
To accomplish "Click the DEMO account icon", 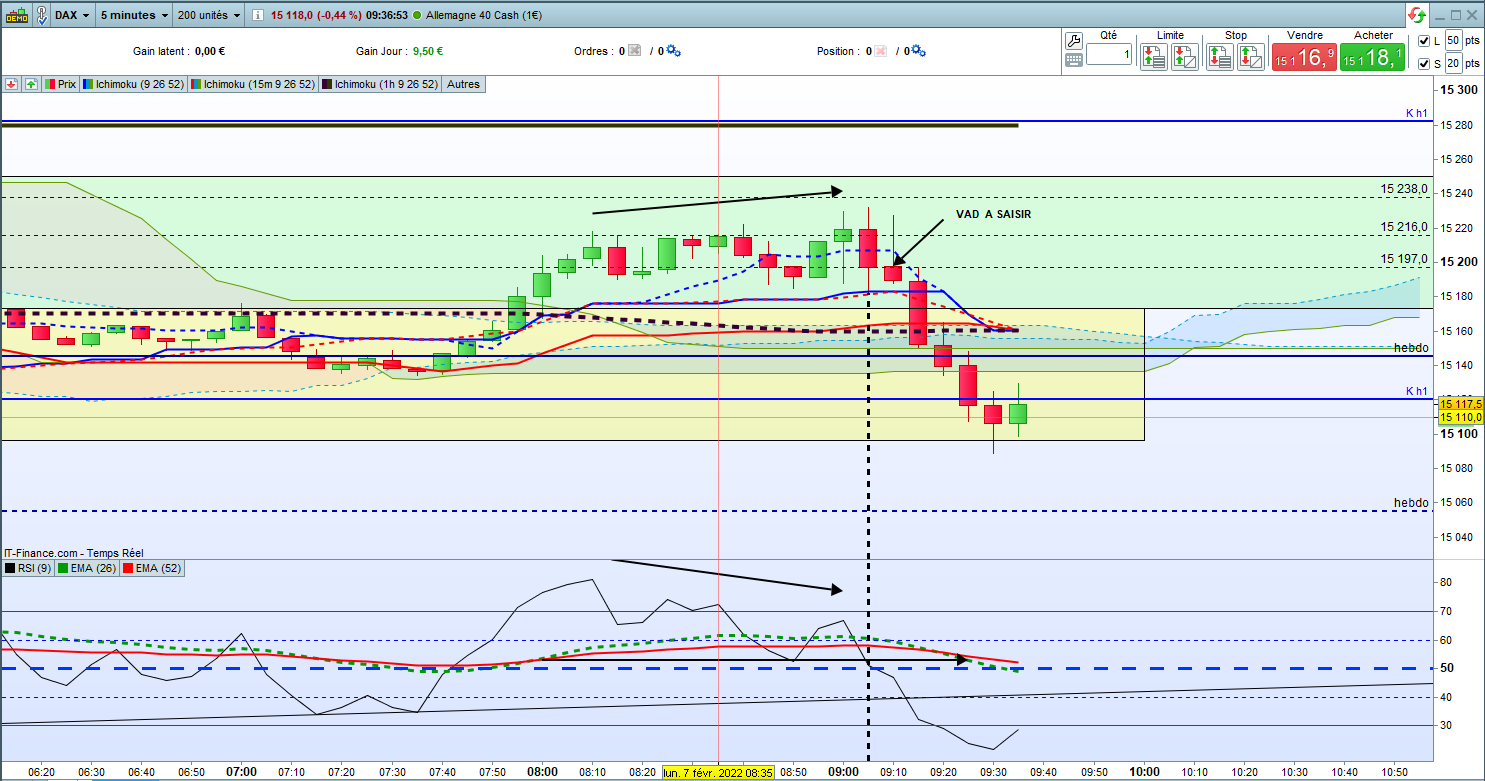I will click(16, 16).
